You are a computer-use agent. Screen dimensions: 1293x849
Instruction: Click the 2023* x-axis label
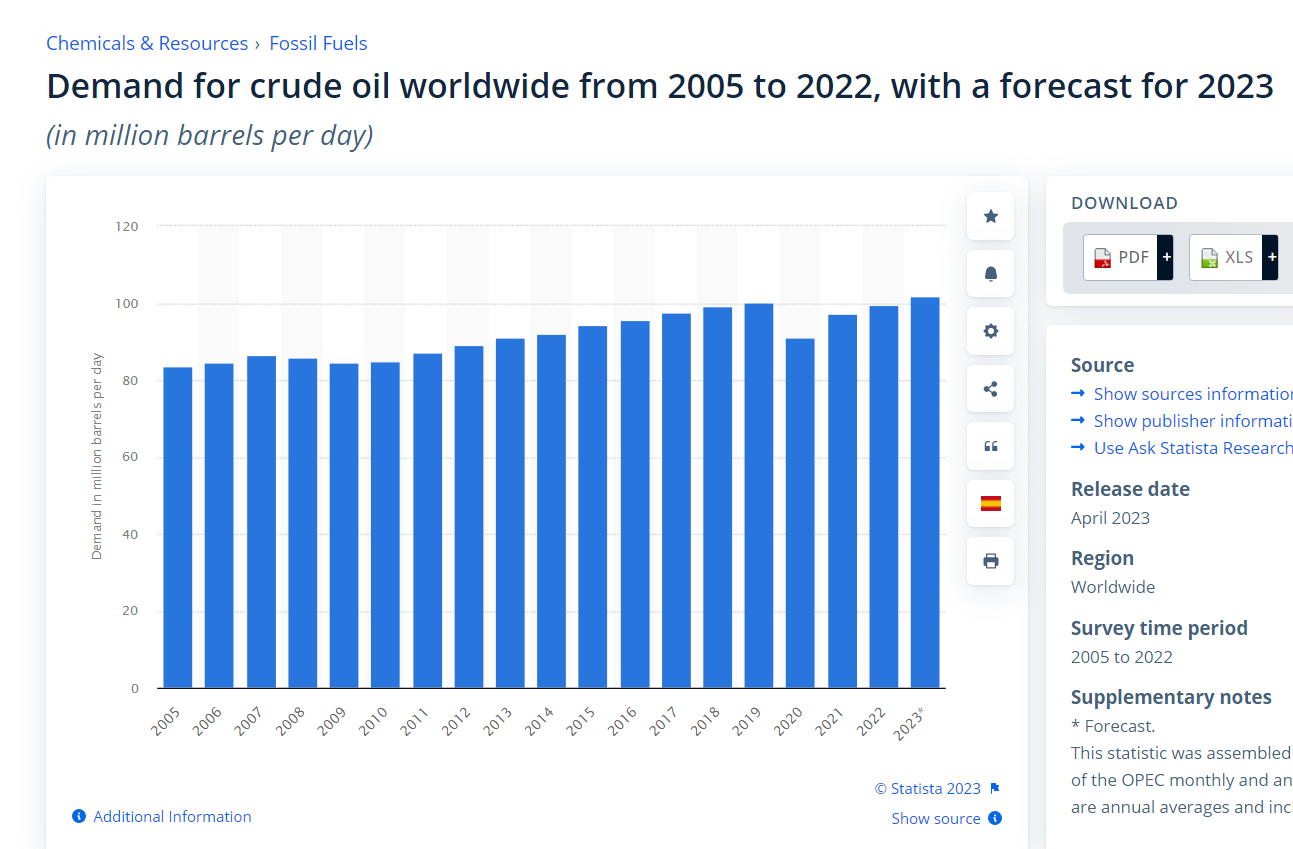click(908, 723)
